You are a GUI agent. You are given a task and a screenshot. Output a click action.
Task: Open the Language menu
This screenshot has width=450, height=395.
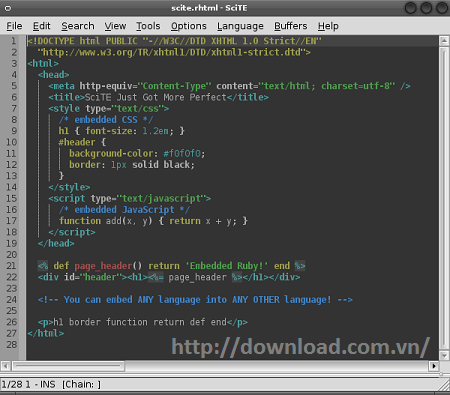tap(240, 26)
